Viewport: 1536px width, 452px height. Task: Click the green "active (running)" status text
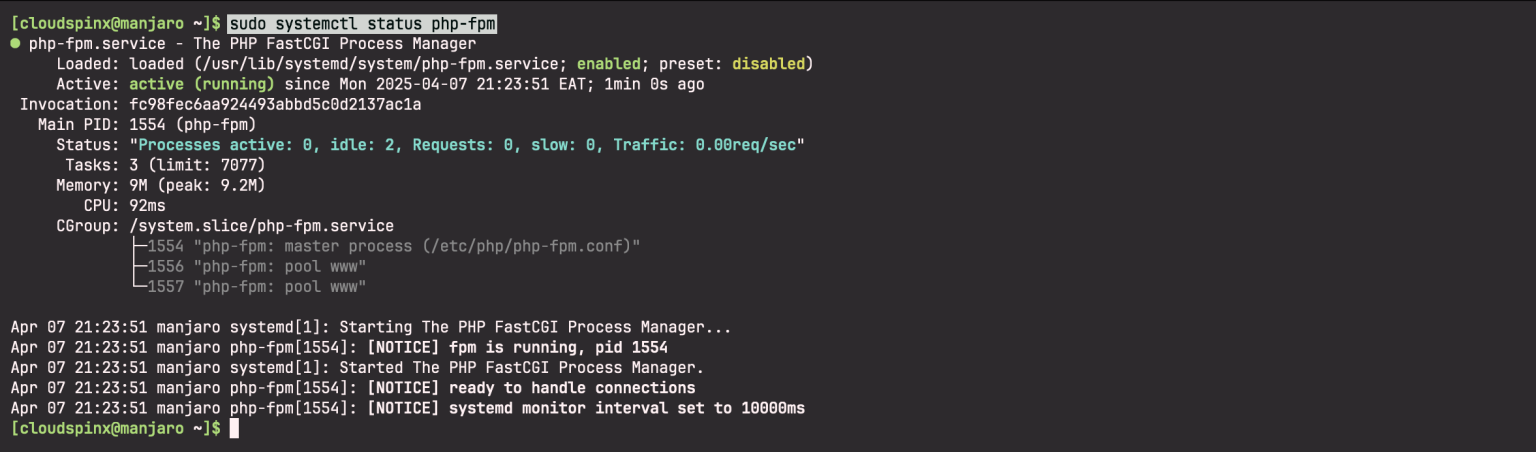tap(201, 84)
